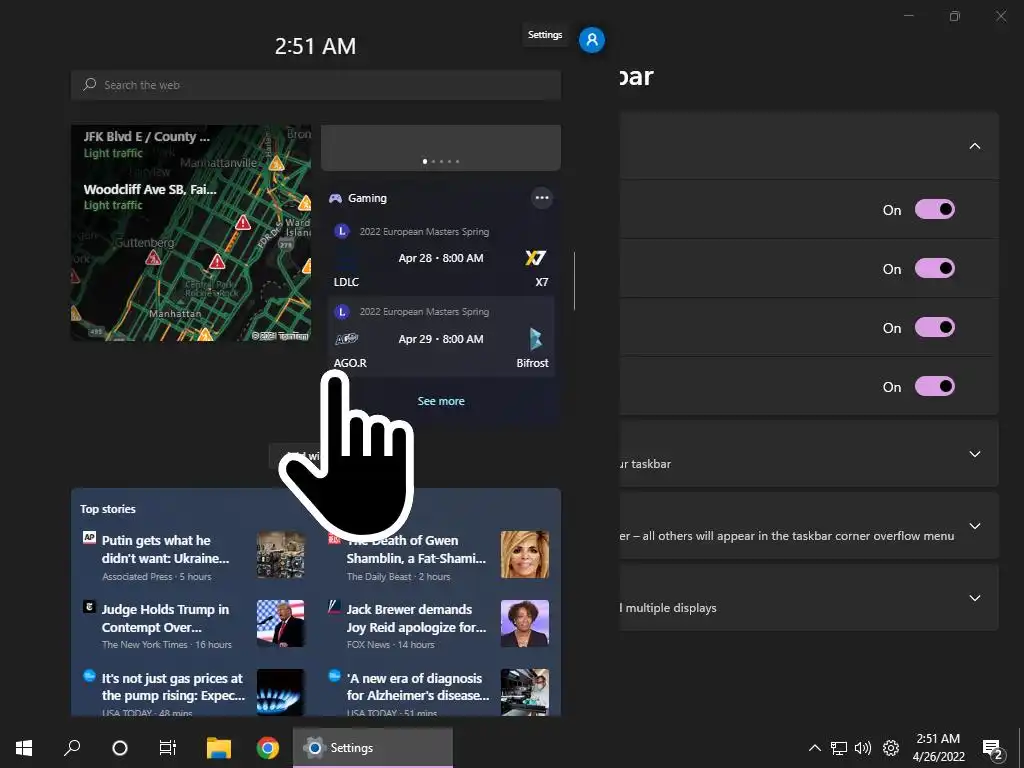Click the AGO.R team logo
This screenshot has width=1024, height=768.
click(346, 339)
